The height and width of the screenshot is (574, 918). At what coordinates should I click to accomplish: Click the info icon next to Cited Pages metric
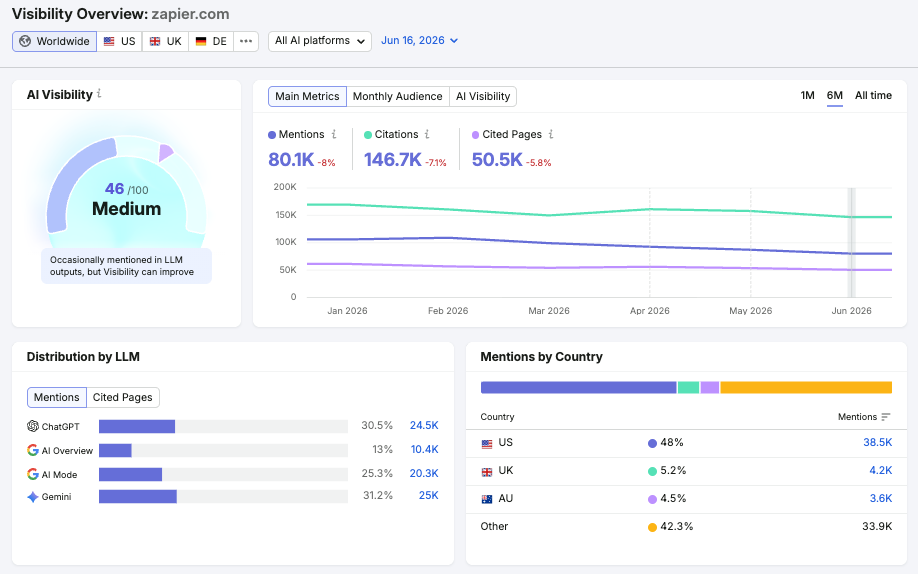pyautogui.click(x=551, y=134)
